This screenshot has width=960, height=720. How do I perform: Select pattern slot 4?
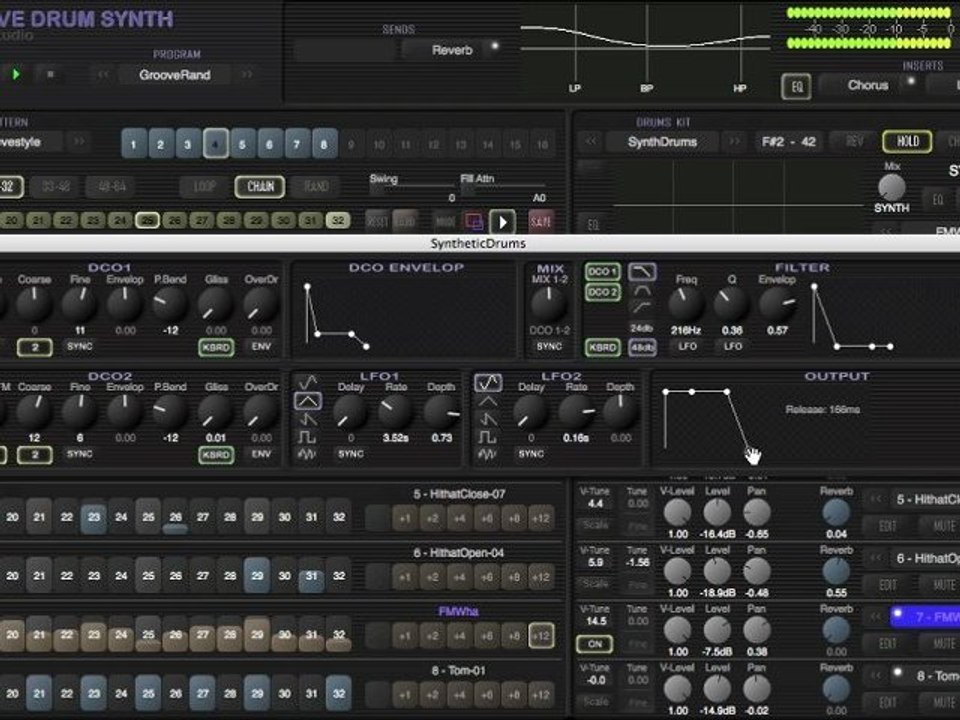(x=215, y=144)
